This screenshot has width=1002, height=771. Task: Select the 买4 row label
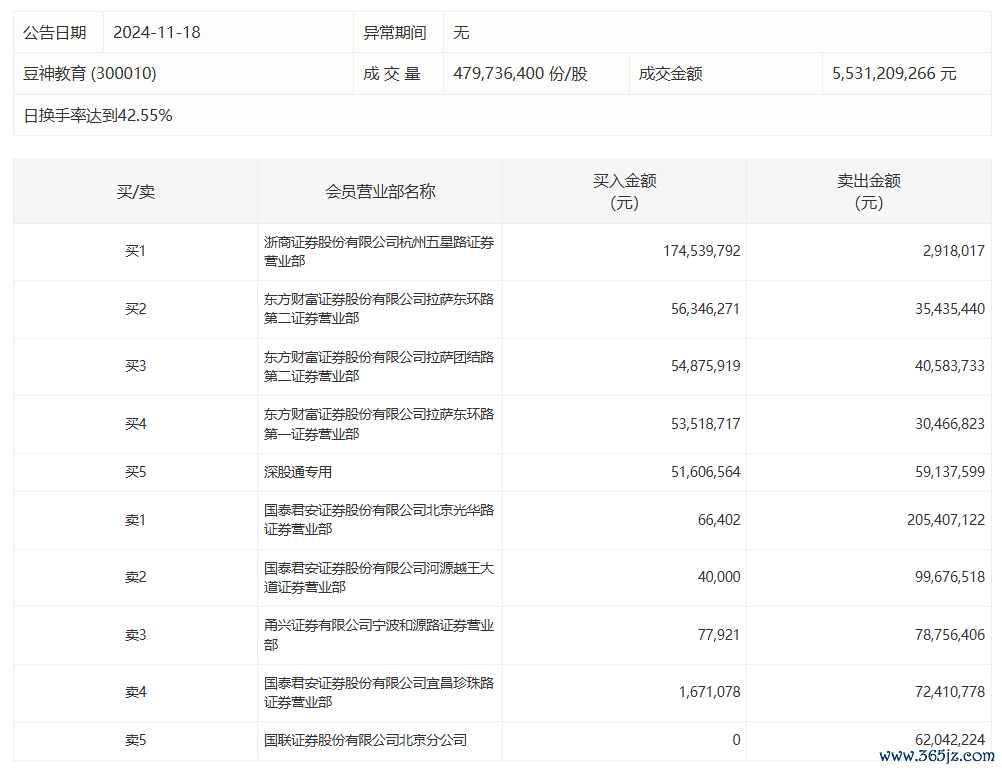(x=135, y=424)
